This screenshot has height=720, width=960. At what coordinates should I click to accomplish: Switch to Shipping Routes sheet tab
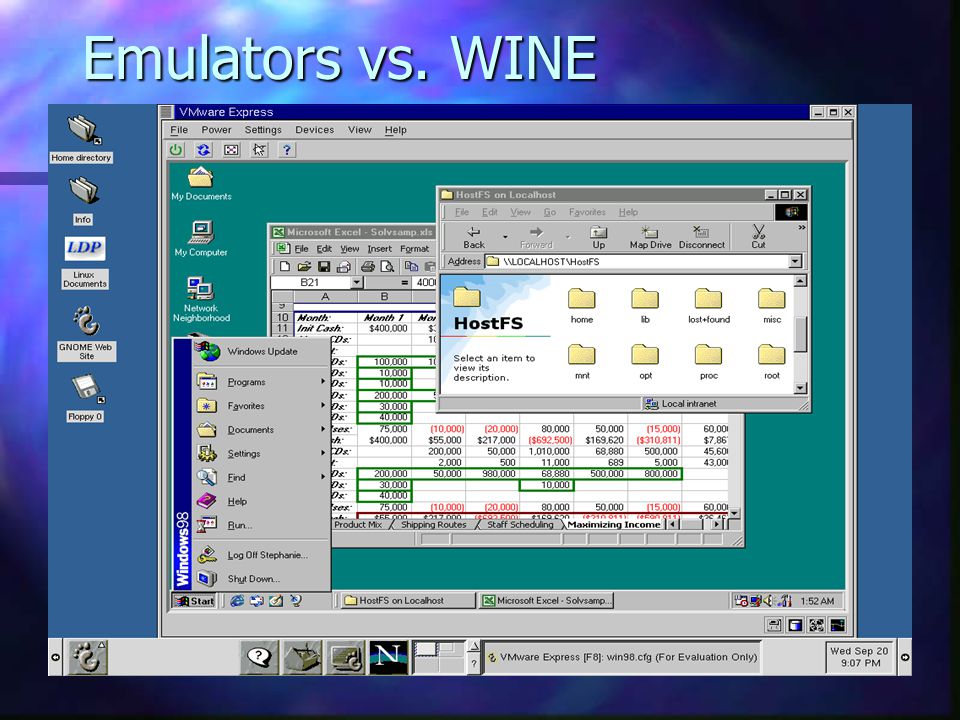(x=433, y=525)
